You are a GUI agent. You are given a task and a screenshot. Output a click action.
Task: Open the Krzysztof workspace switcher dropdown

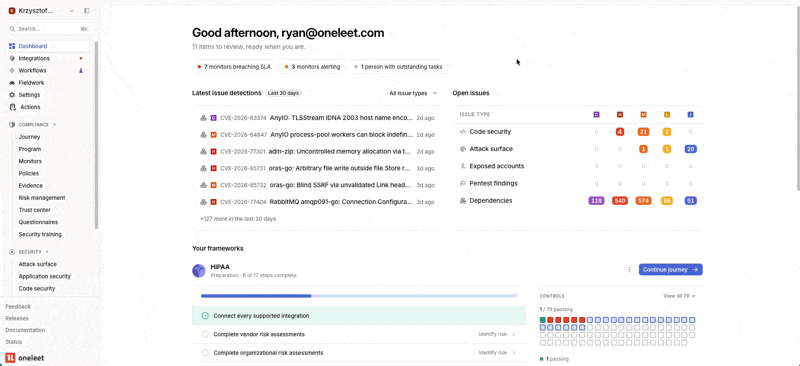(x=71, y=11)
